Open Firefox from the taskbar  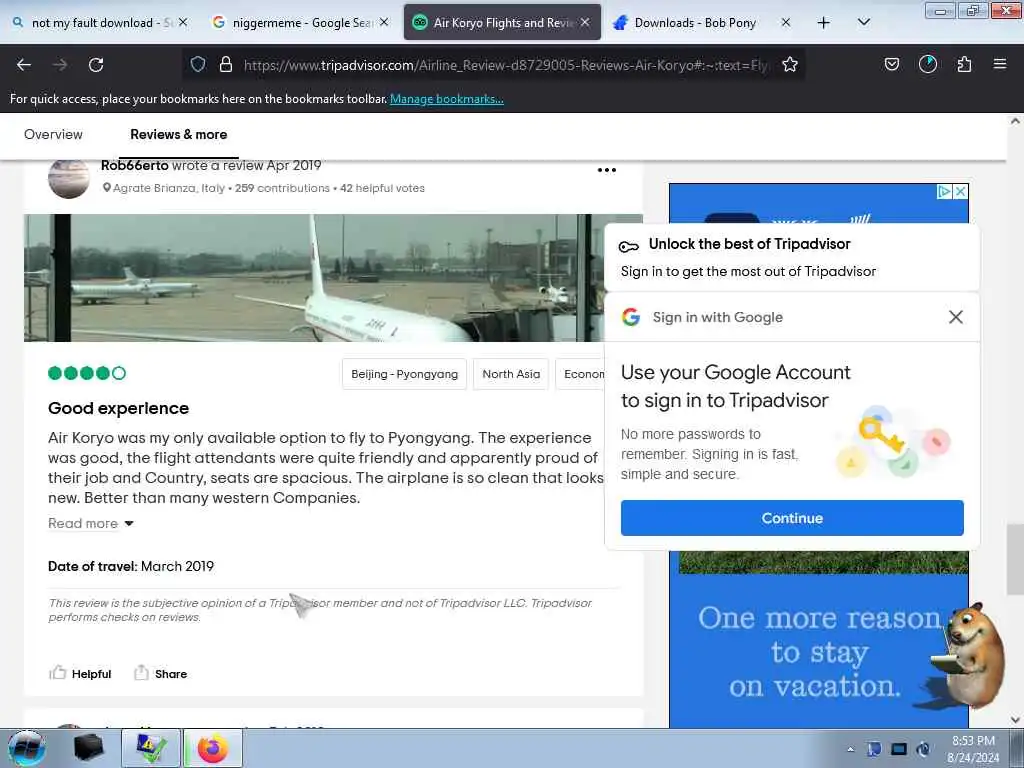214,748
